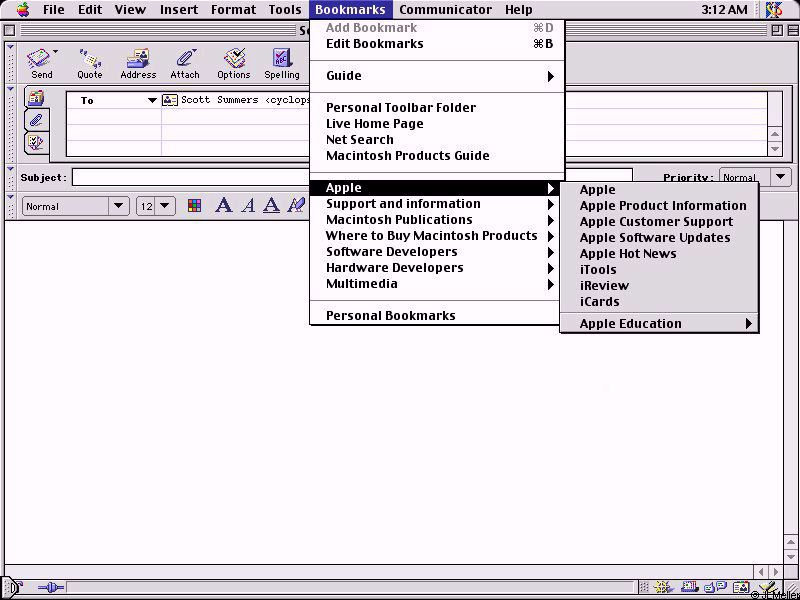Select Apple Software Updates in the submenu
Viewport: 800px width, 600px height.
pyautogui.click(x=659, y=238)
